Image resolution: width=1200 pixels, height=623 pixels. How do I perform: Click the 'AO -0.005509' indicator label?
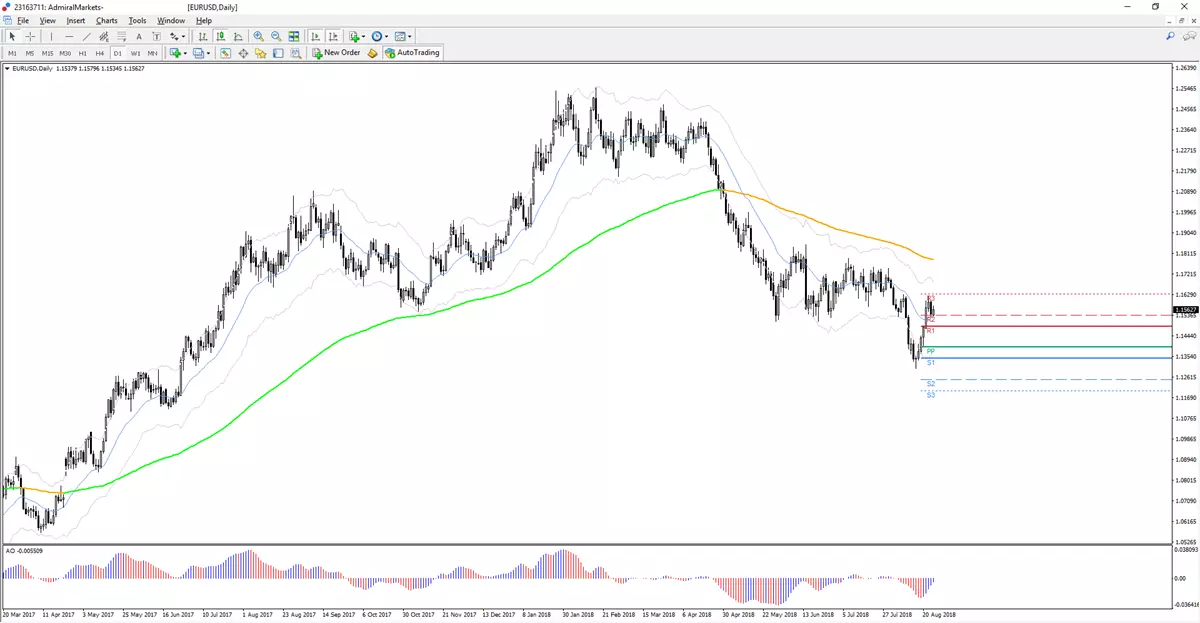tap(25, 550)
